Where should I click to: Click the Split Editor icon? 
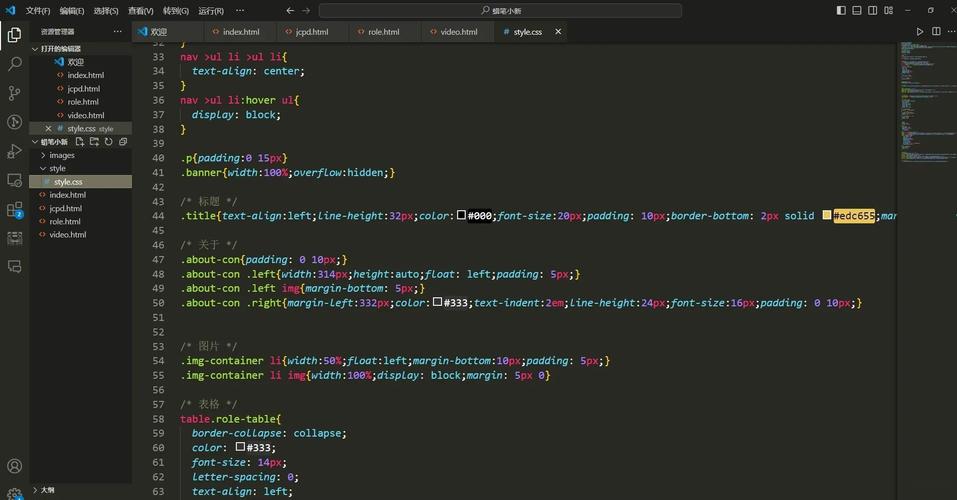pyautogui.click(x=936, y=32)
